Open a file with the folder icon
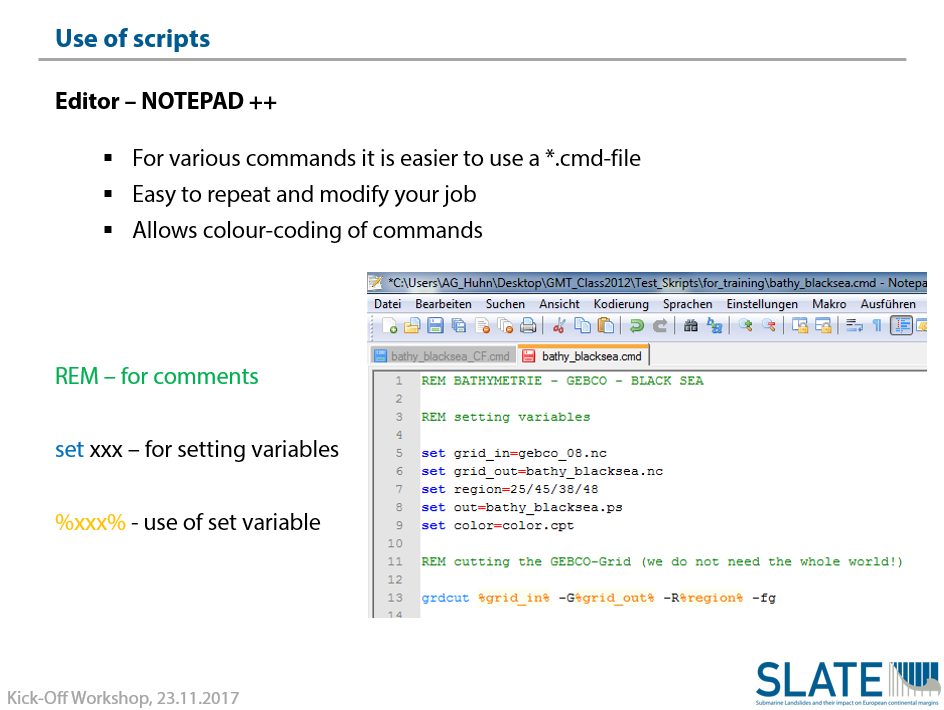Screen dimensions: 944x710 (412, 326)
